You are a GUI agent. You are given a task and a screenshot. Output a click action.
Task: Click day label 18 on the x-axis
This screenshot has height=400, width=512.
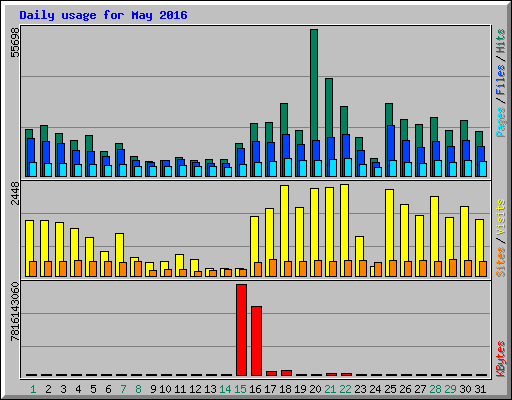[x=285, y=389]
